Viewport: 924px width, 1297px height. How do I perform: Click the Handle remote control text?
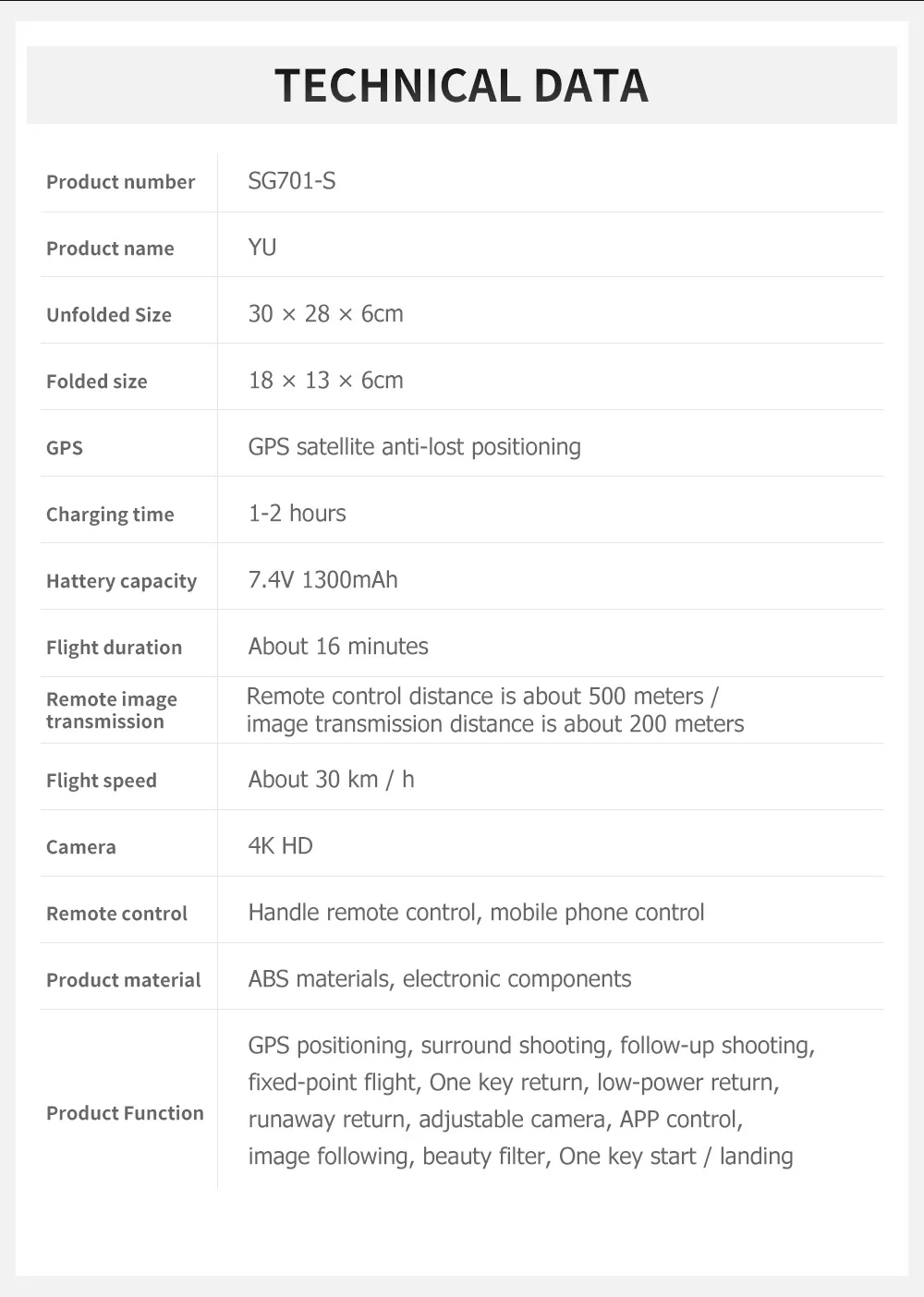(363, 913)
